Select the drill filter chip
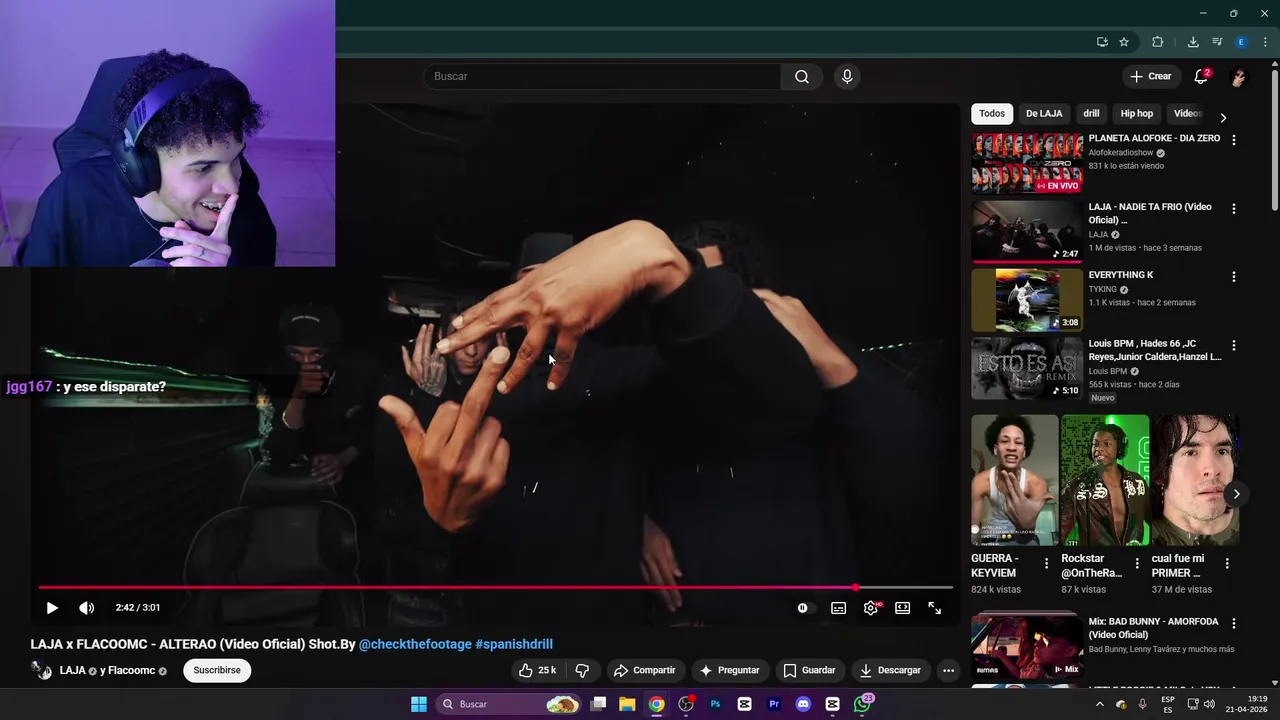 (1091, 114)
